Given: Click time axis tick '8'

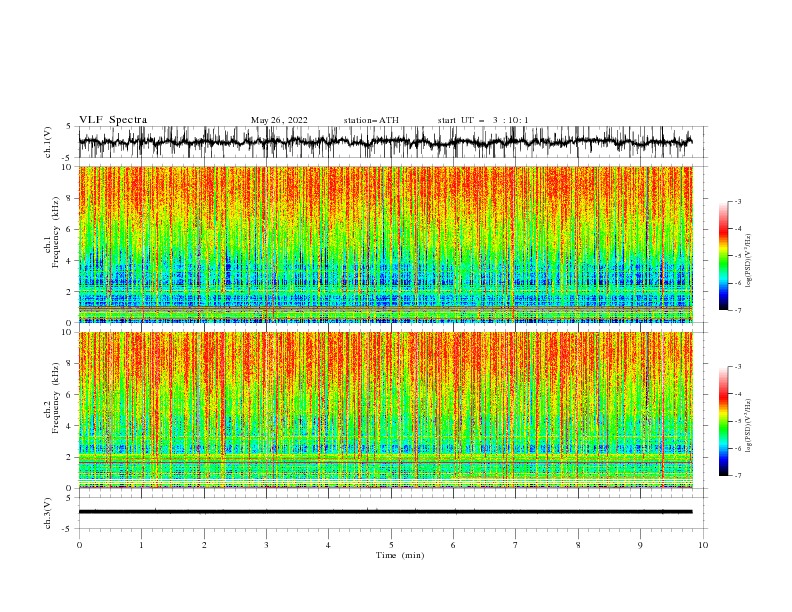Looking at the screenshot, I should pos(578,545).
